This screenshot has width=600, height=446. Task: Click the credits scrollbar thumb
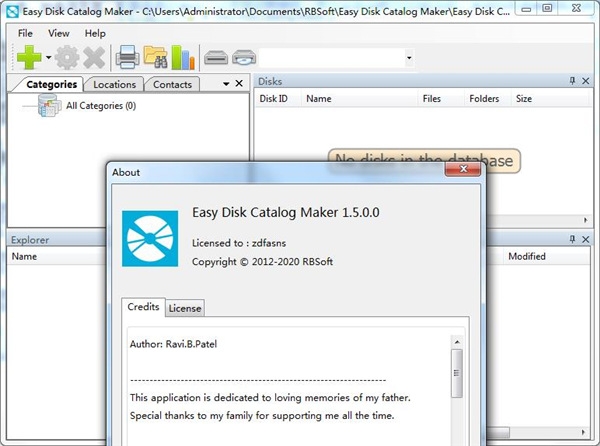tap(457, 373)
